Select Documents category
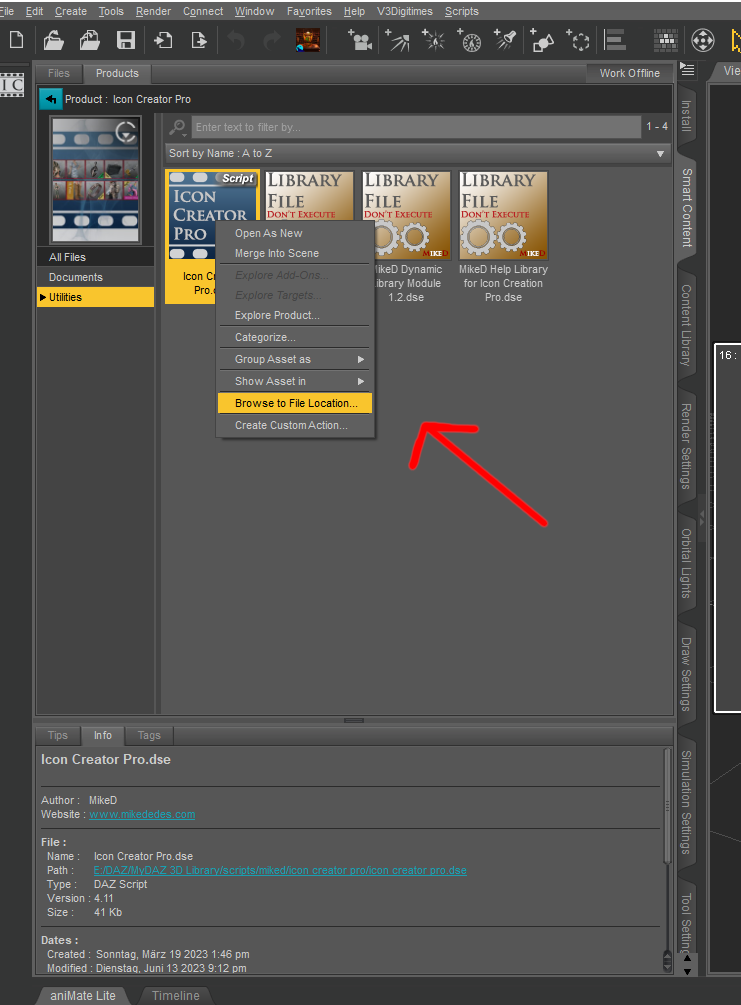Image resolution: width=741 pixels, height=1005 pixels. click(95, 277)
